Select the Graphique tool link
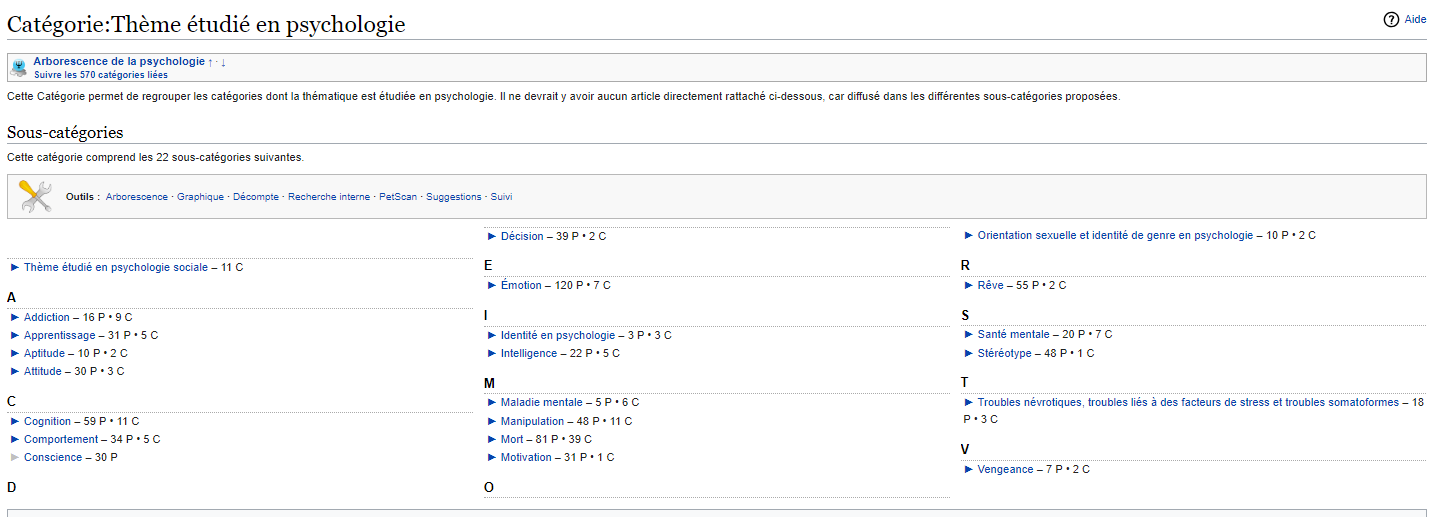 (x=200, y=197)
